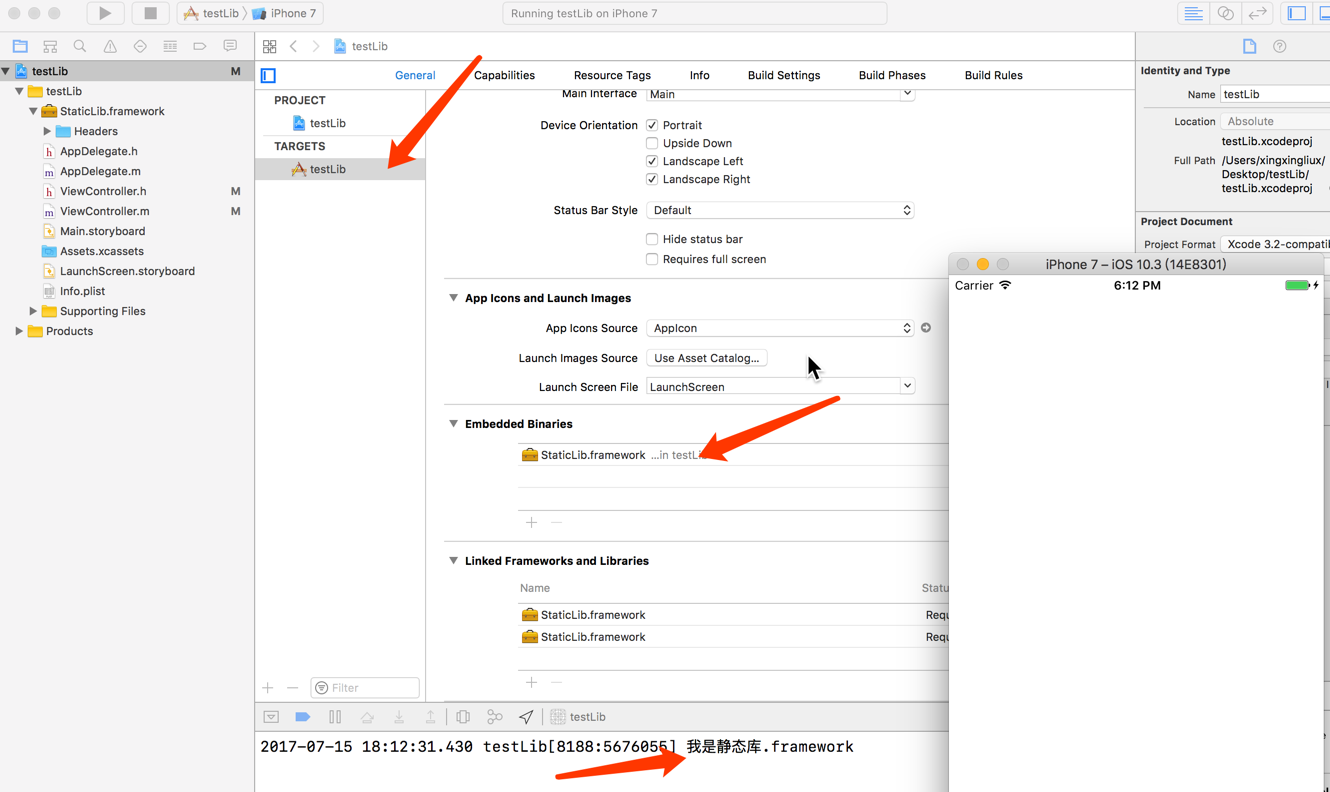Pause program execution in debug bar

pos(335,717)
